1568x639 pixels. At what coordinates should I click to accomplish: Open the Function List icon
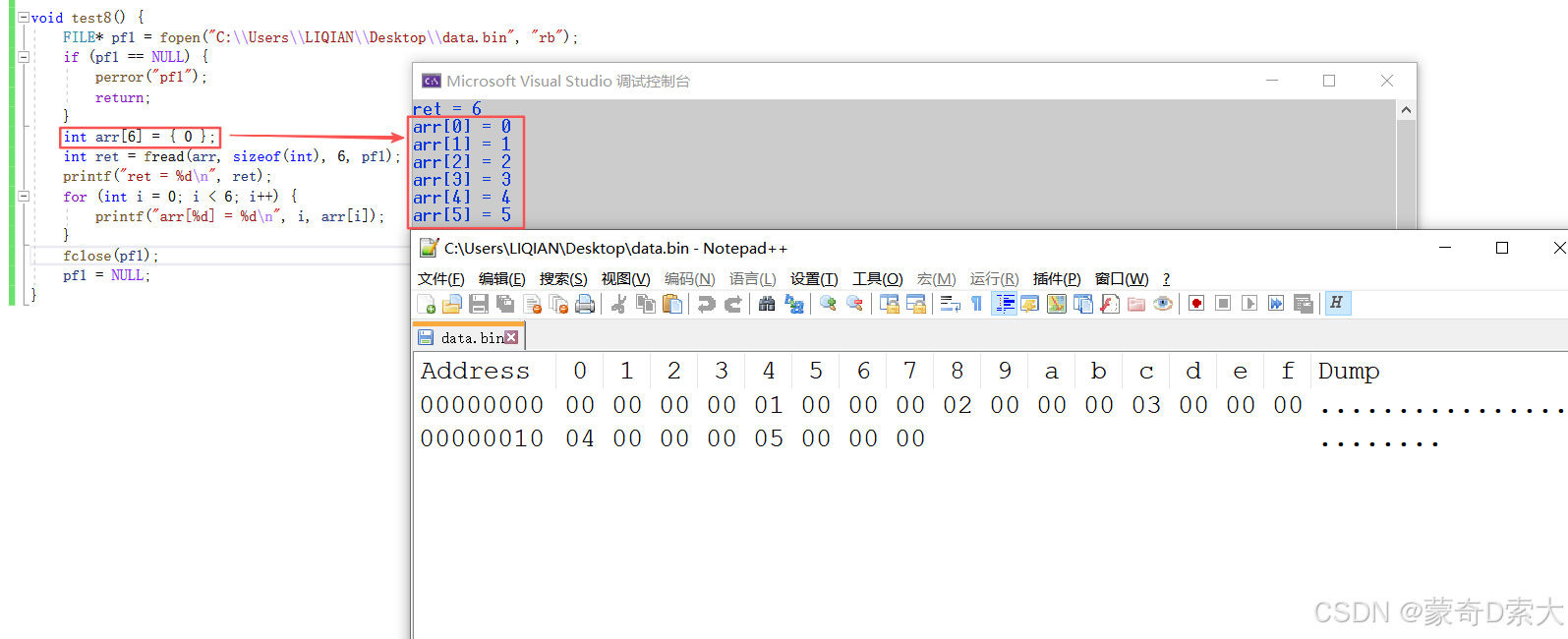point(1110,304)
